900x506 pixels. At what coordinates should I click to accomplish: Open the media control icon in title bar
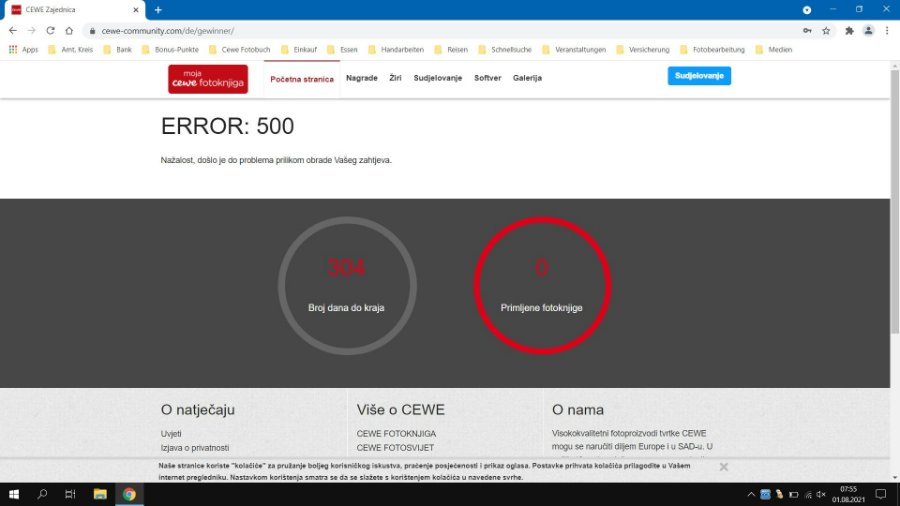coord(806,10)
